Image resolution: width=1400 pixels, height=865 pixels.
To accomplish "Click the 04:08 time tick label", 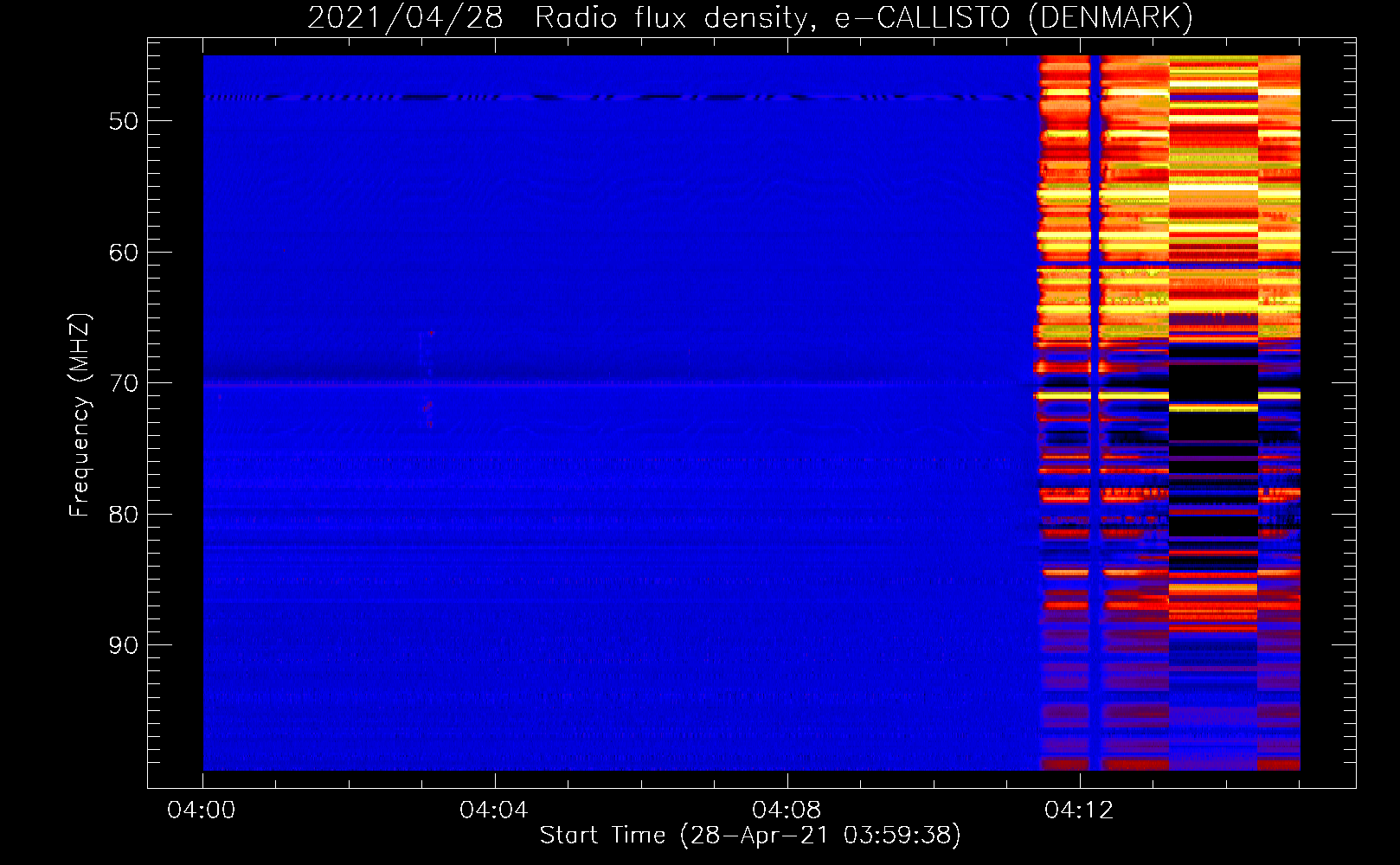I will click(x=787, y=810).
